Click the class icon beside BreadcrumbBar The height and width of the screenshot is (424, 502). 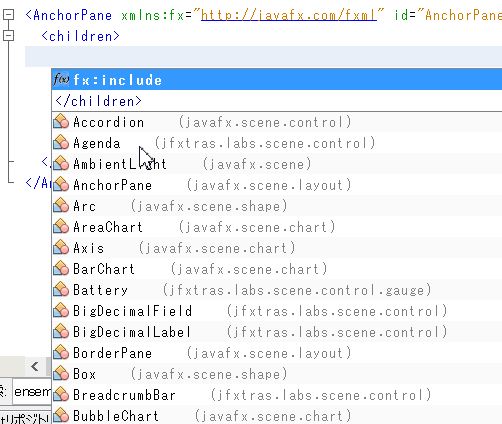point(61,395)
